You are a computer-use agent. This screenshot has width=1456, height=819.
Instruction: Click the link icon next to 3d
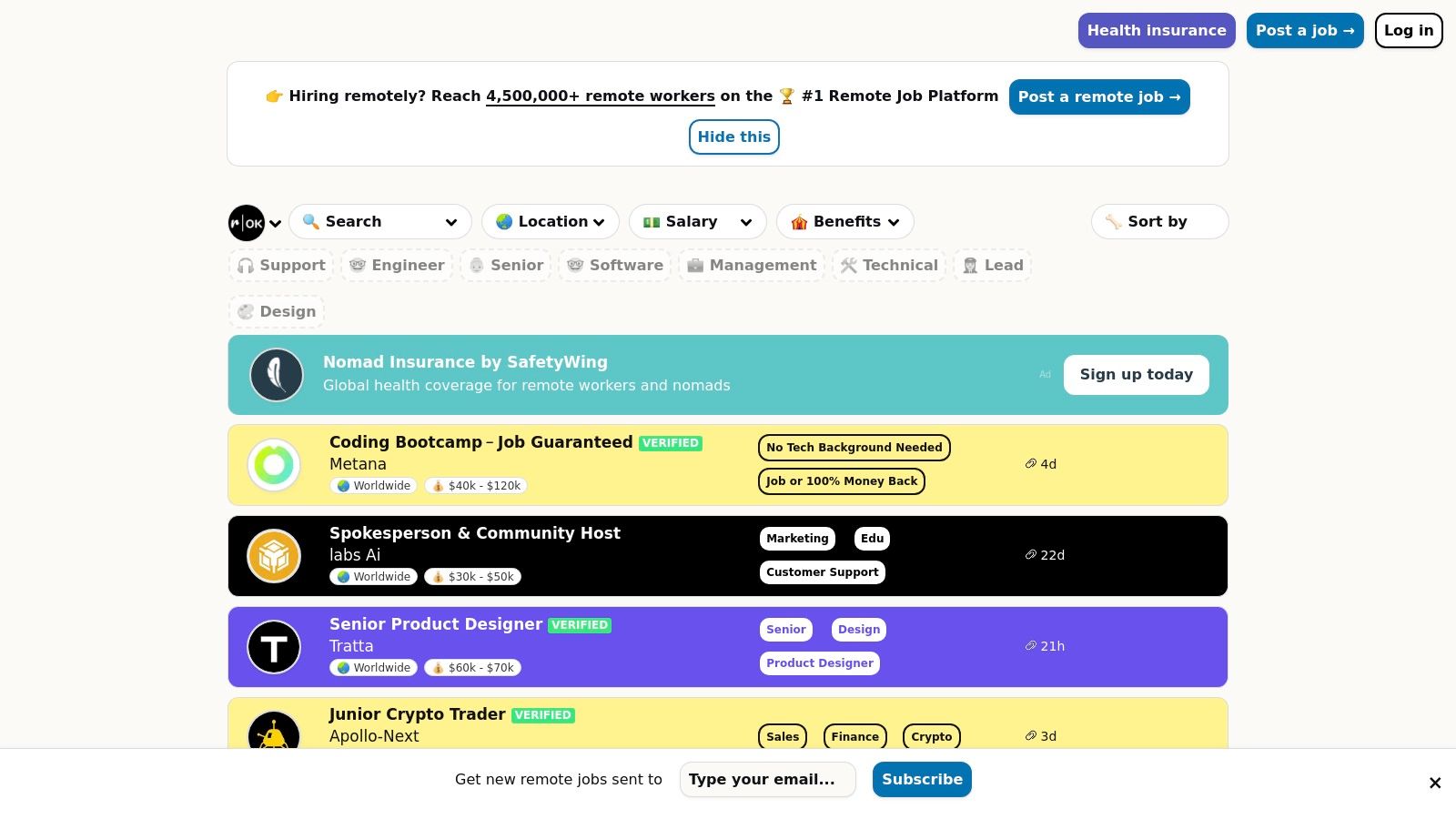[1031, 736]
